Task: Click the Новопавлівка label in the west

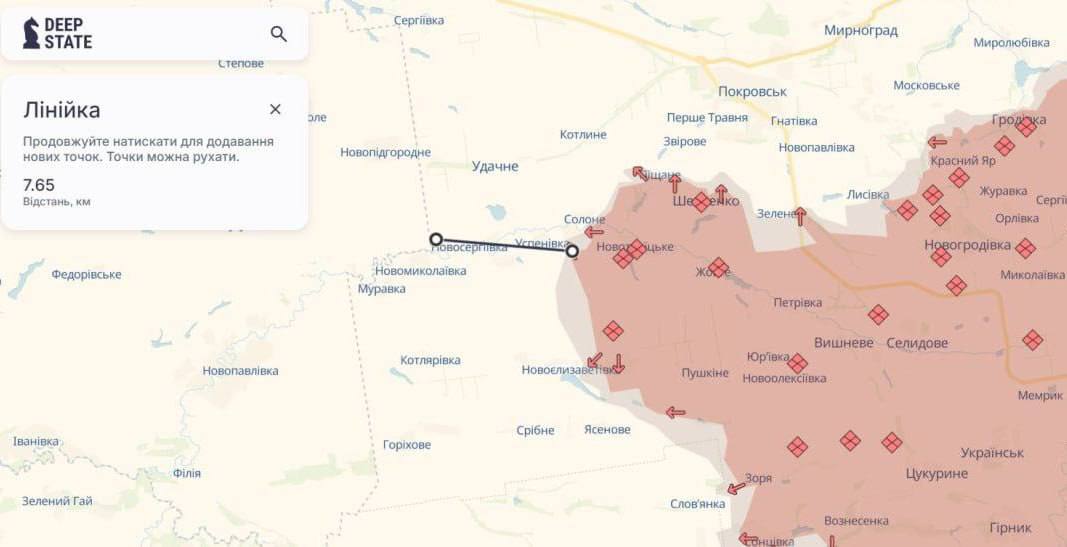Action: pos(240,371)
